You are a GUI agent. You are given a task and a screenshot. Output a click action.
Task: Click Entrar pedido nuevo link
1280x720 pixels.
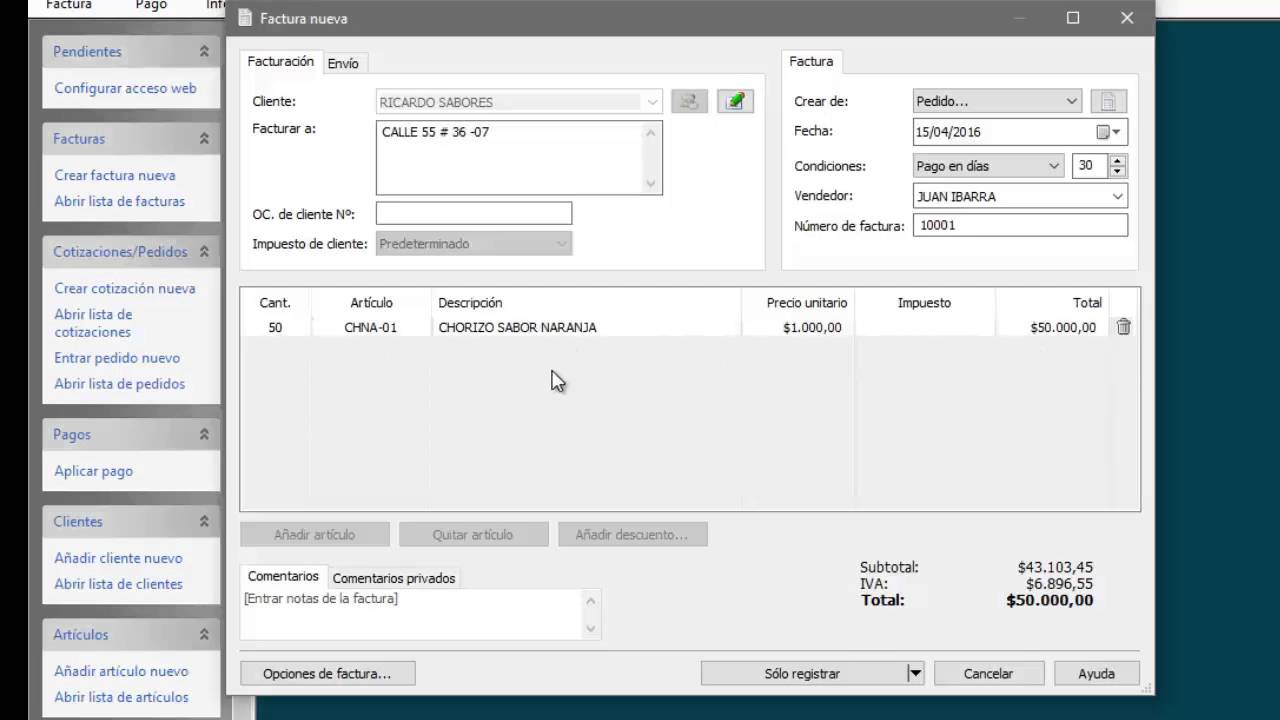coord(117,358)
